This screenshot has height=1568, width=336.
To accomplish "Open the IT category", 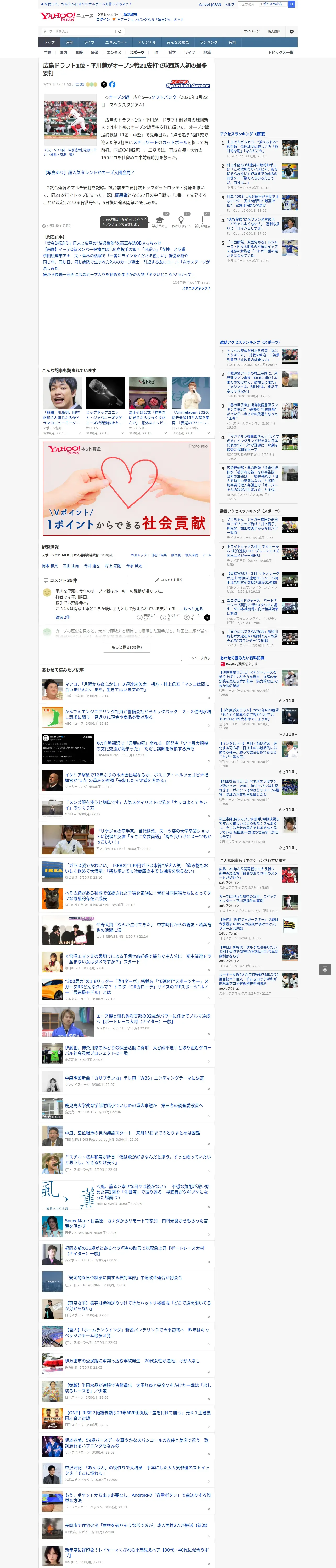I will coord(156,52).
